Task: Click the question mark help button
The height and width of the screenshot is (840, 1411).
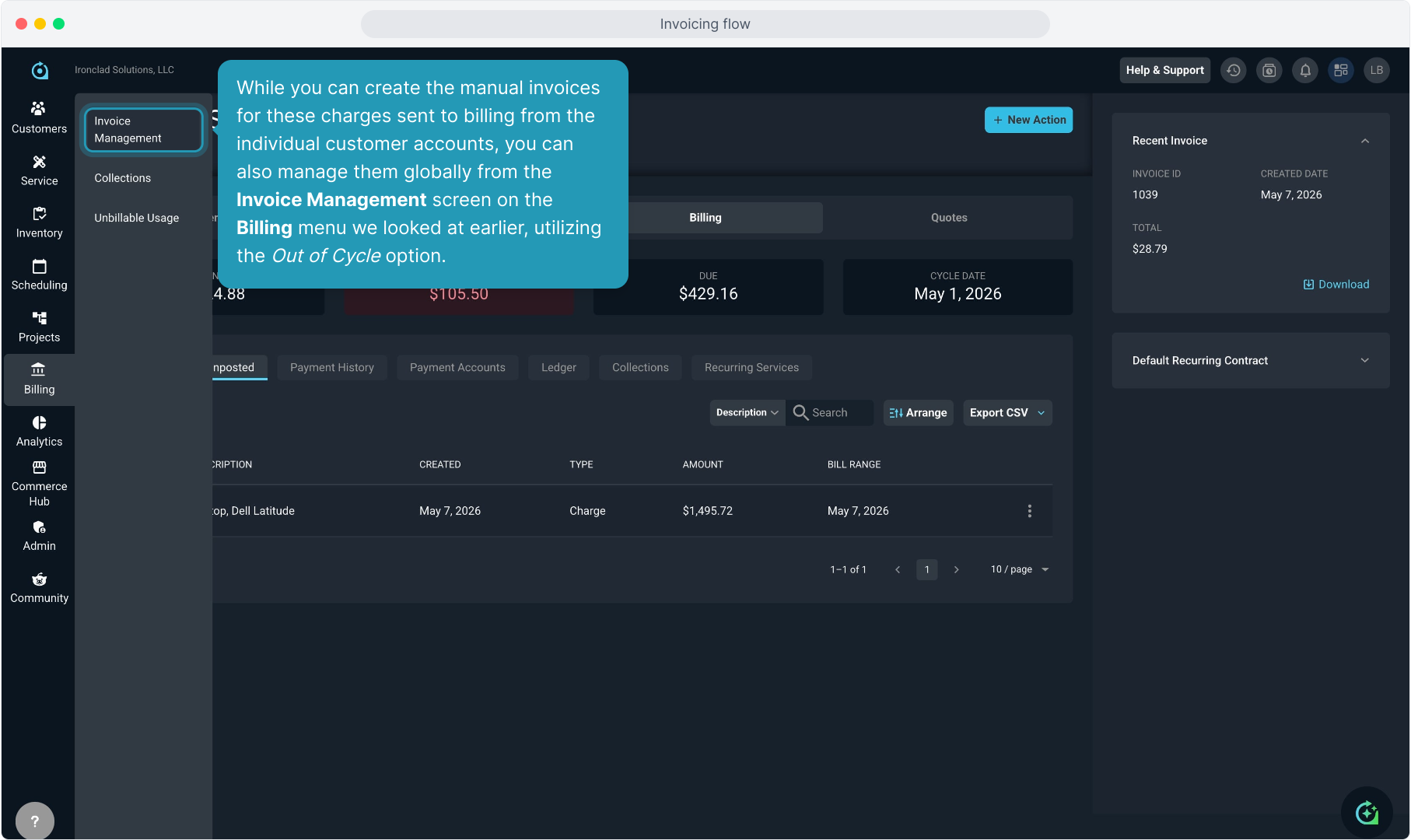Action: coord(35,821)
